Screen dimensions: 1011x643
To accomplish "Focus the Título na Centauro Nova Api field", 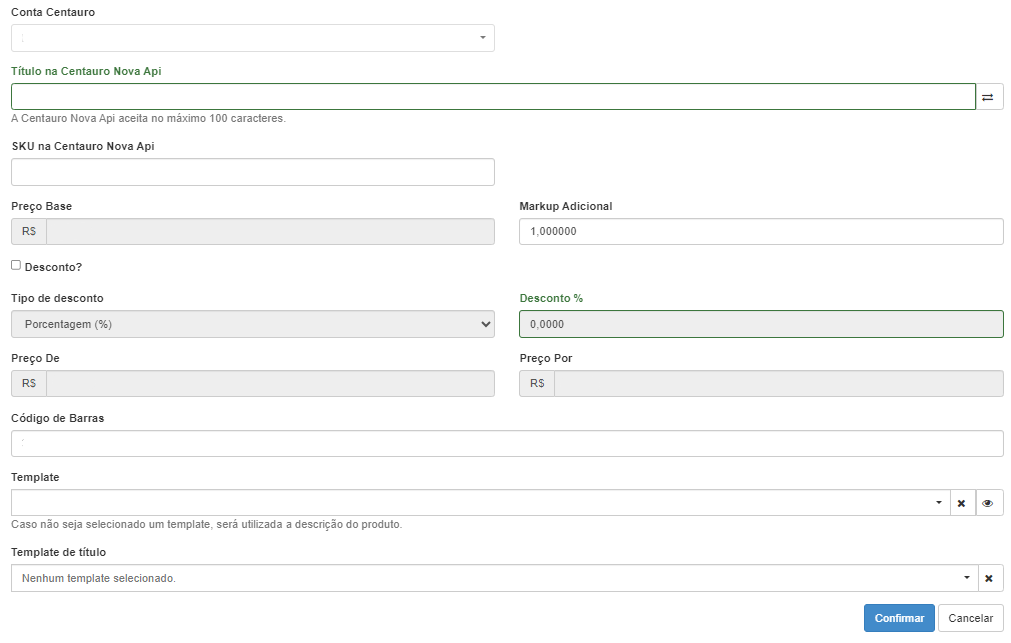I will pyautogui.click(x=493, y=97).
